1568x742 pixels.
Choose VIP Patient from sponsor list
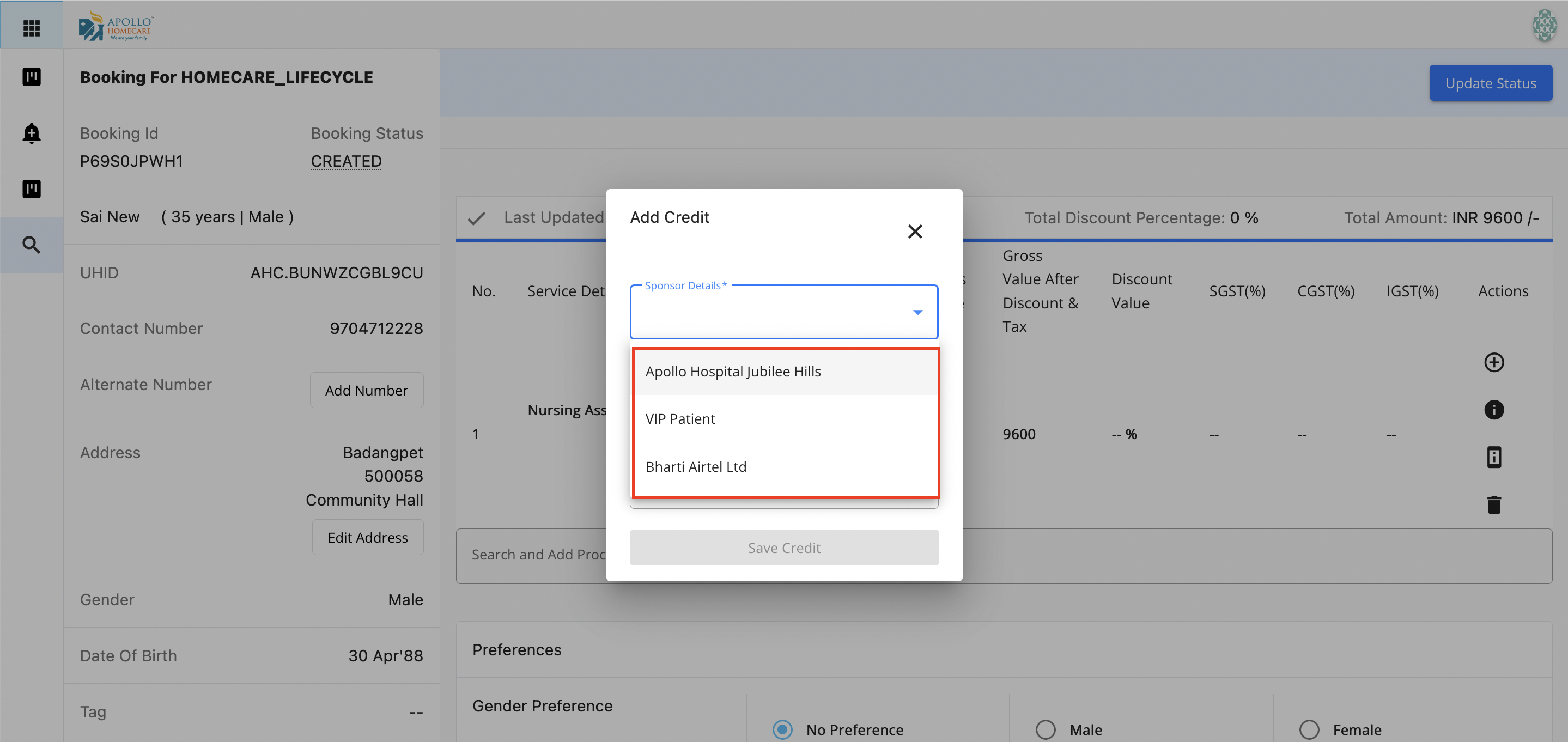(x=680, y=419)
